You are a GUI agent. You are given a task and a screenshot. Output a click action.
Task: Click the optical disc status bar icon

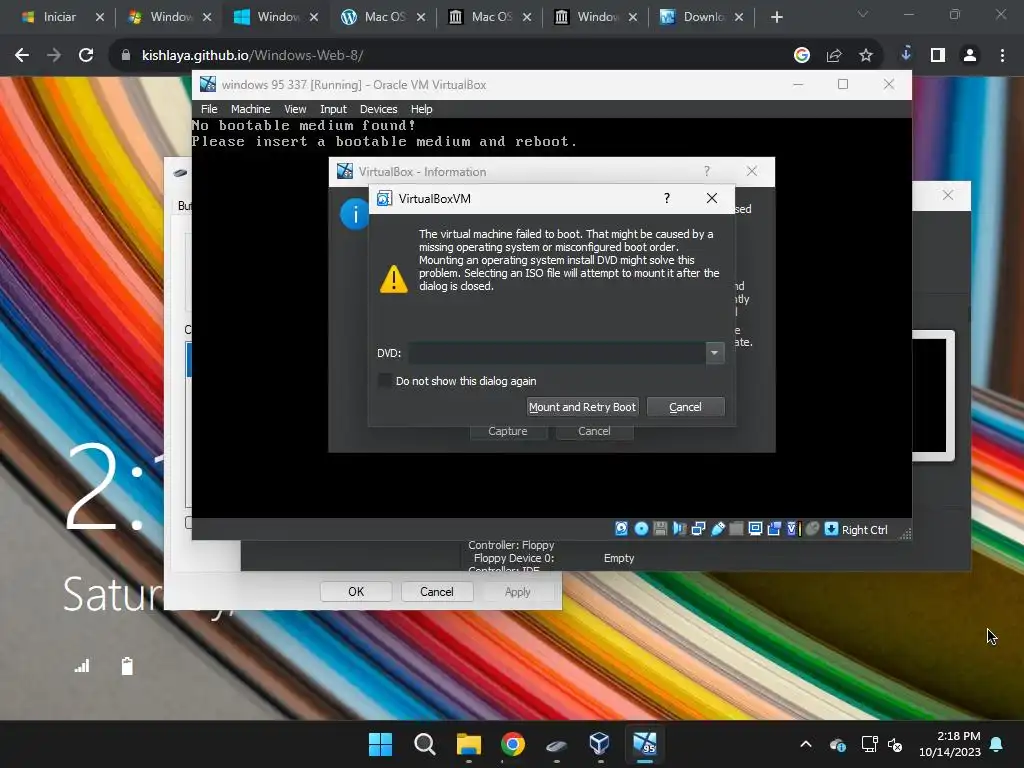coord(641,529)
